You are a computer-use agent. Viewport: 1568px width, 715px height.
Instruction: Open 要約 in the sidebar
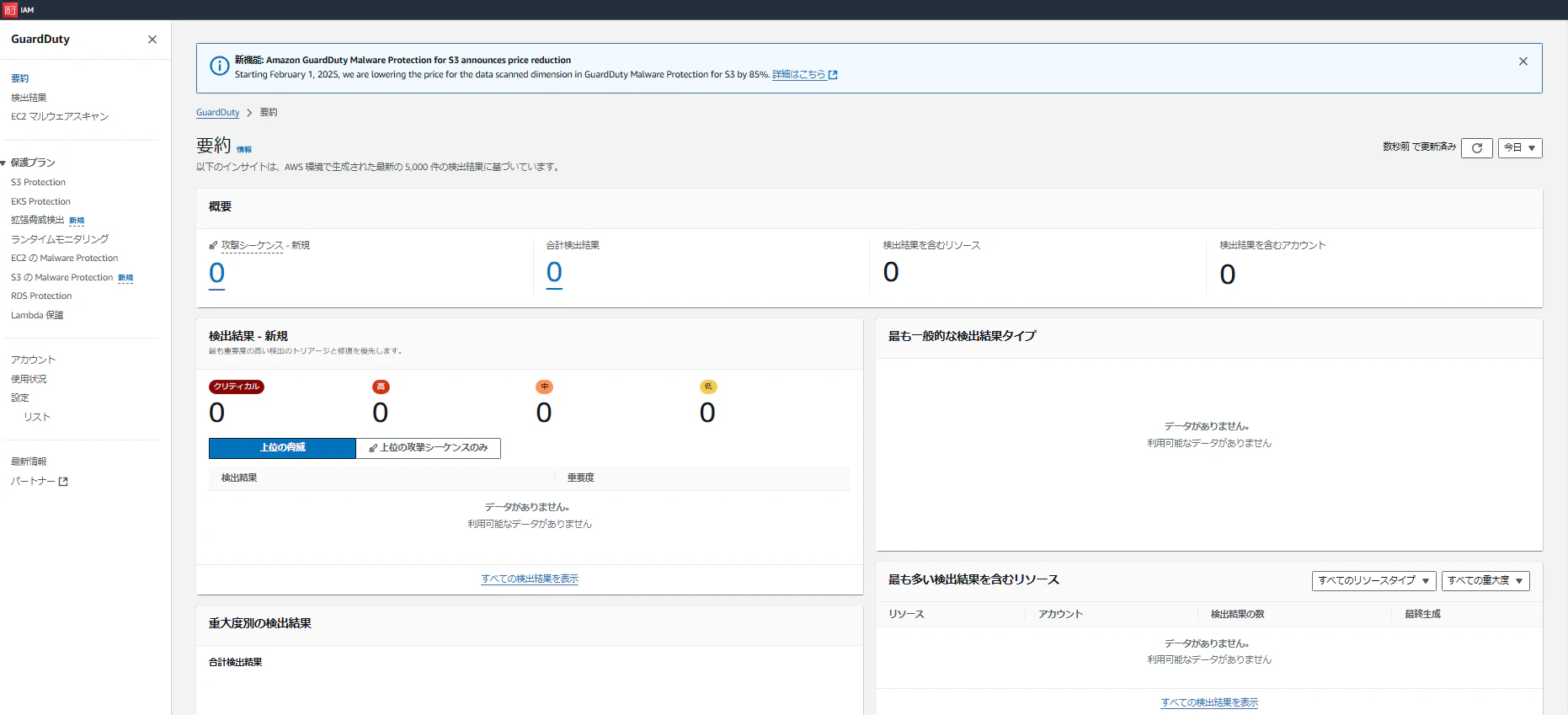(x=20, y=78)
